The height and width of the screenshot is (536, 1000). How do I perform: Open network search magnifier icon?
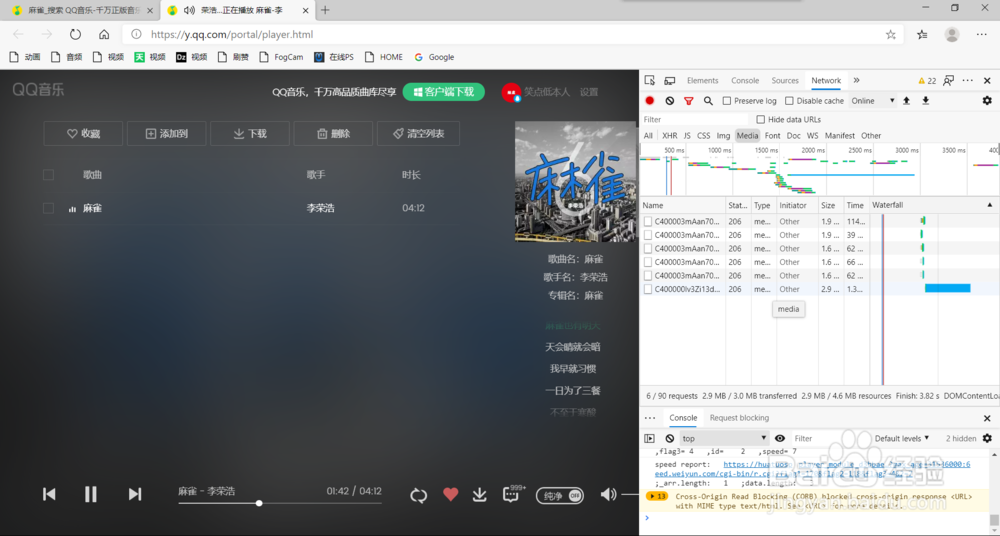click(708, 101)
